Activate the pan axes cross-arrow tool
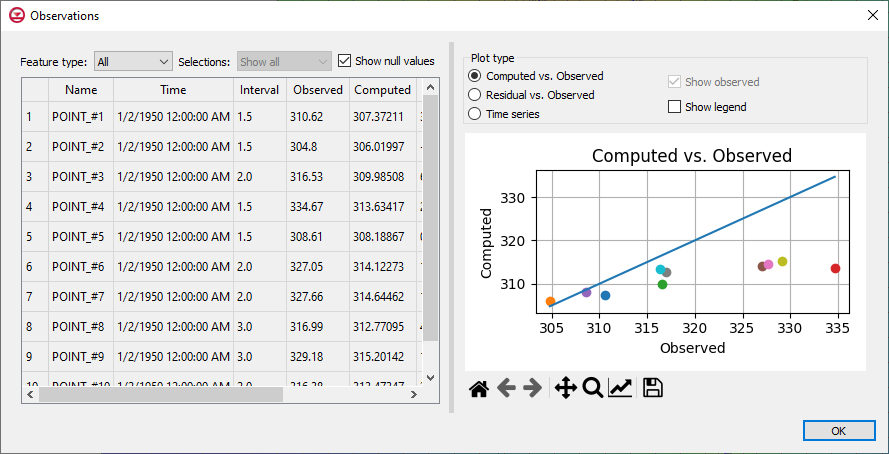 click(x=565, y=389)
